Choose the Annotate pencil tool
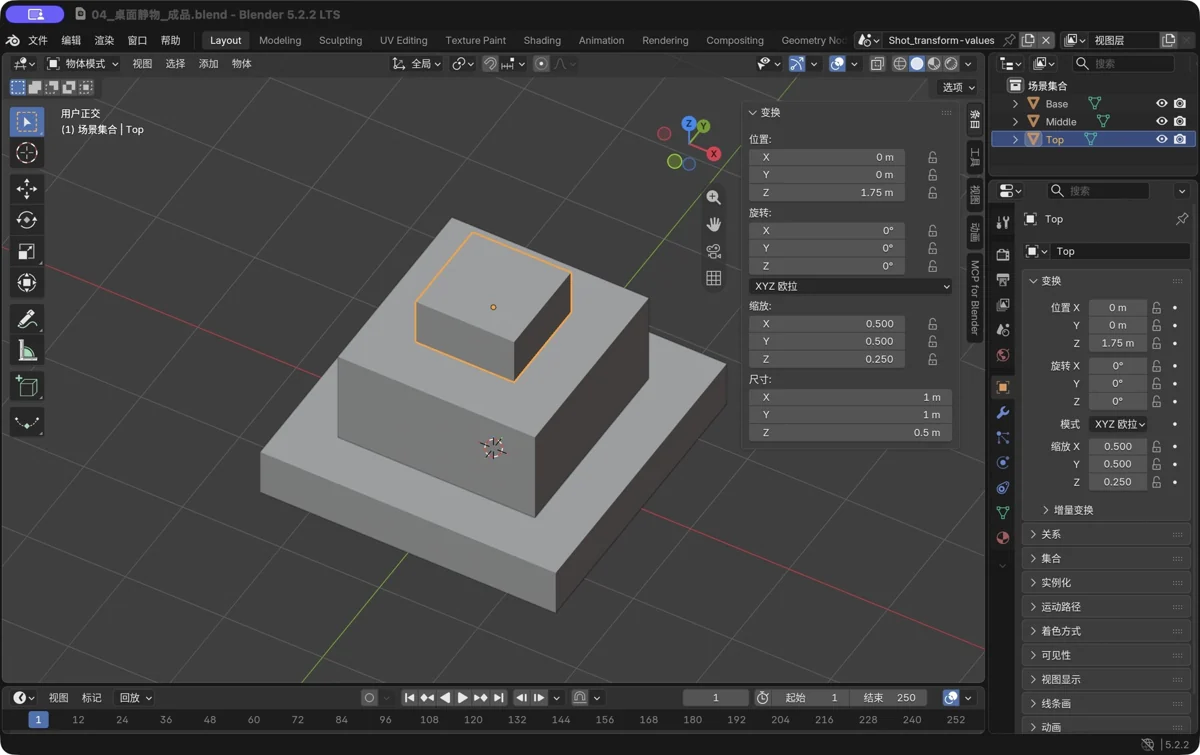The image size is (1200, 755). [x=27, y=319]
